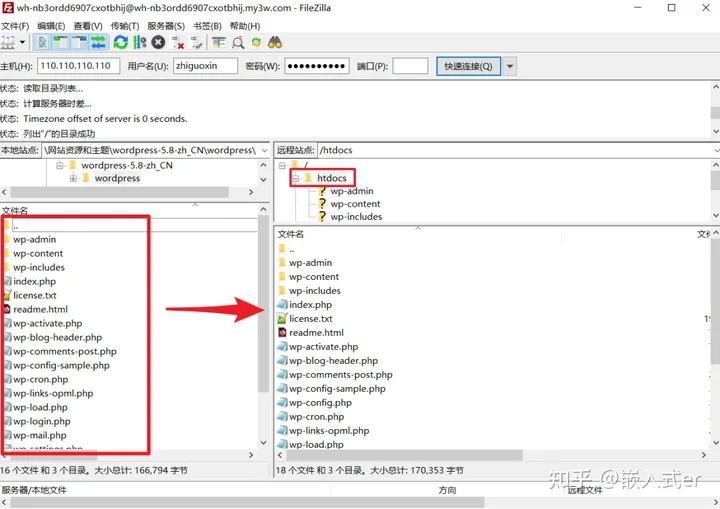This screenshot has width=720, height=509.
Task: Expand the local wordpress folder tree node
Action: pyautogui.click(x=74, y=178)
